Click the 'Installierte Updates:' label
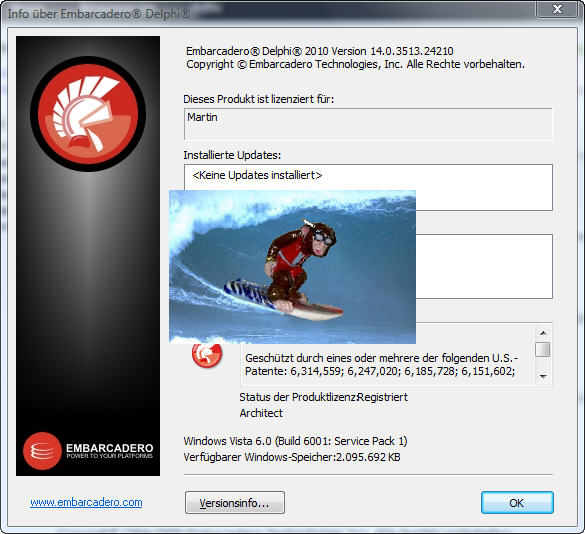This screenshot has width=585, height=534. point(232,155)
